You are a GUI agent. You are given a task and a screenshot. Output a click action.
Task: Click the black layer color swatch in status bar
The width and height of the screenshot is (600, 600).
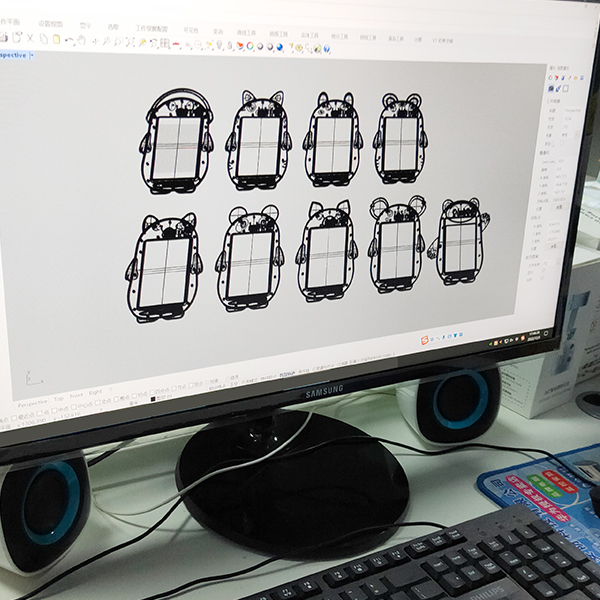coord(155,399)
